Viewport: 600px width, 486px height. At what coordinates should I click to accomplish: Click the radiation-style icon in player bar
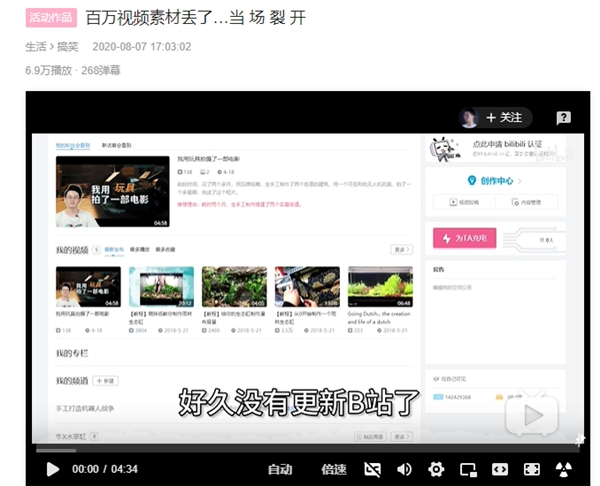click(x=565, y=469)
